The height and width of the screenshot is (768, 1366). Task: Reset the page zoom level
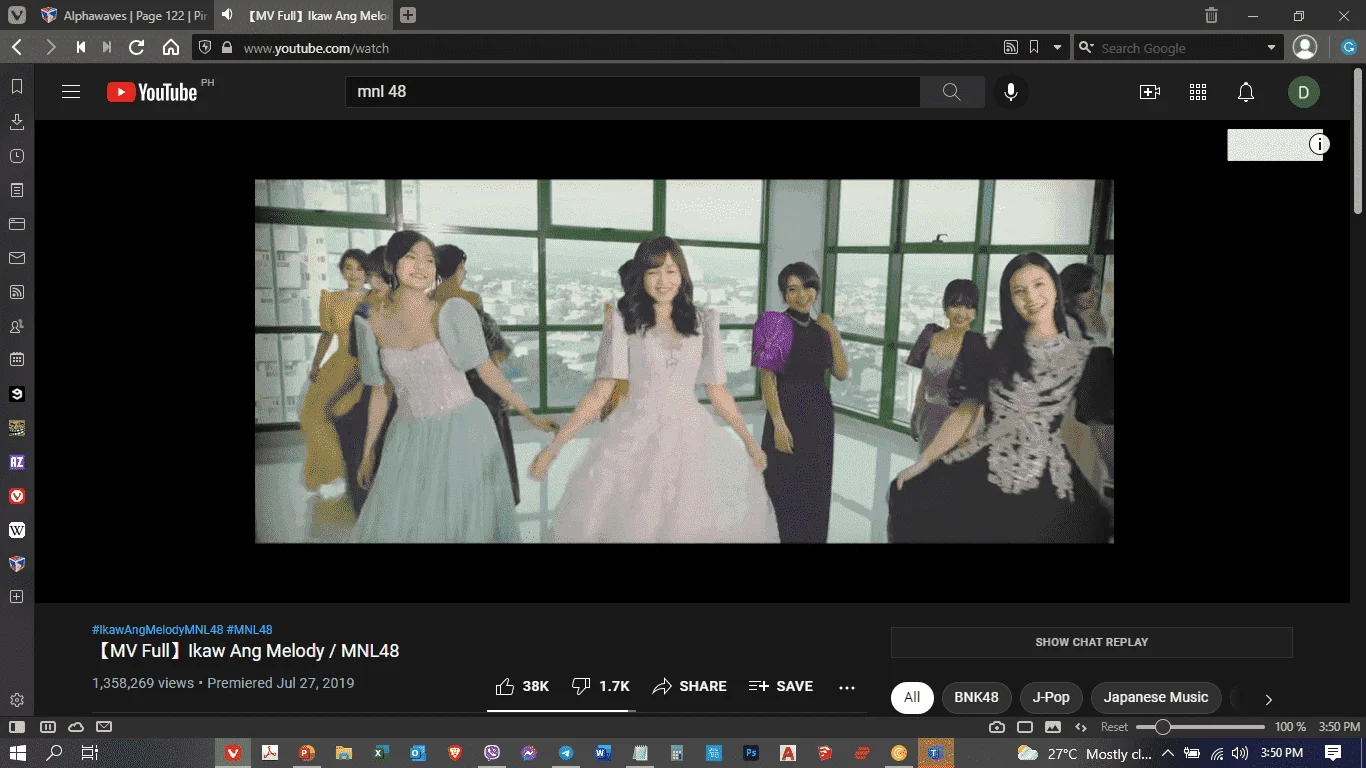click(1114, 727)
